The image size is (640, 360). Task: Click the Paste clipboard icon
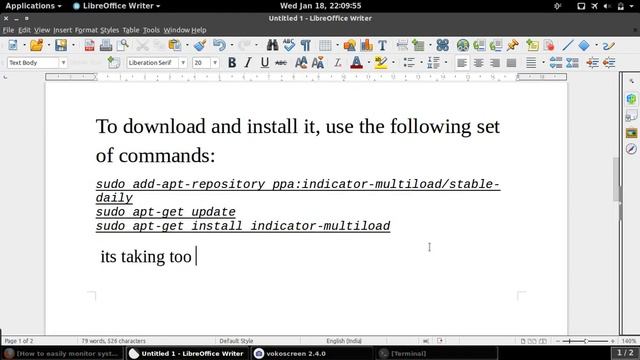coord(175,45)
